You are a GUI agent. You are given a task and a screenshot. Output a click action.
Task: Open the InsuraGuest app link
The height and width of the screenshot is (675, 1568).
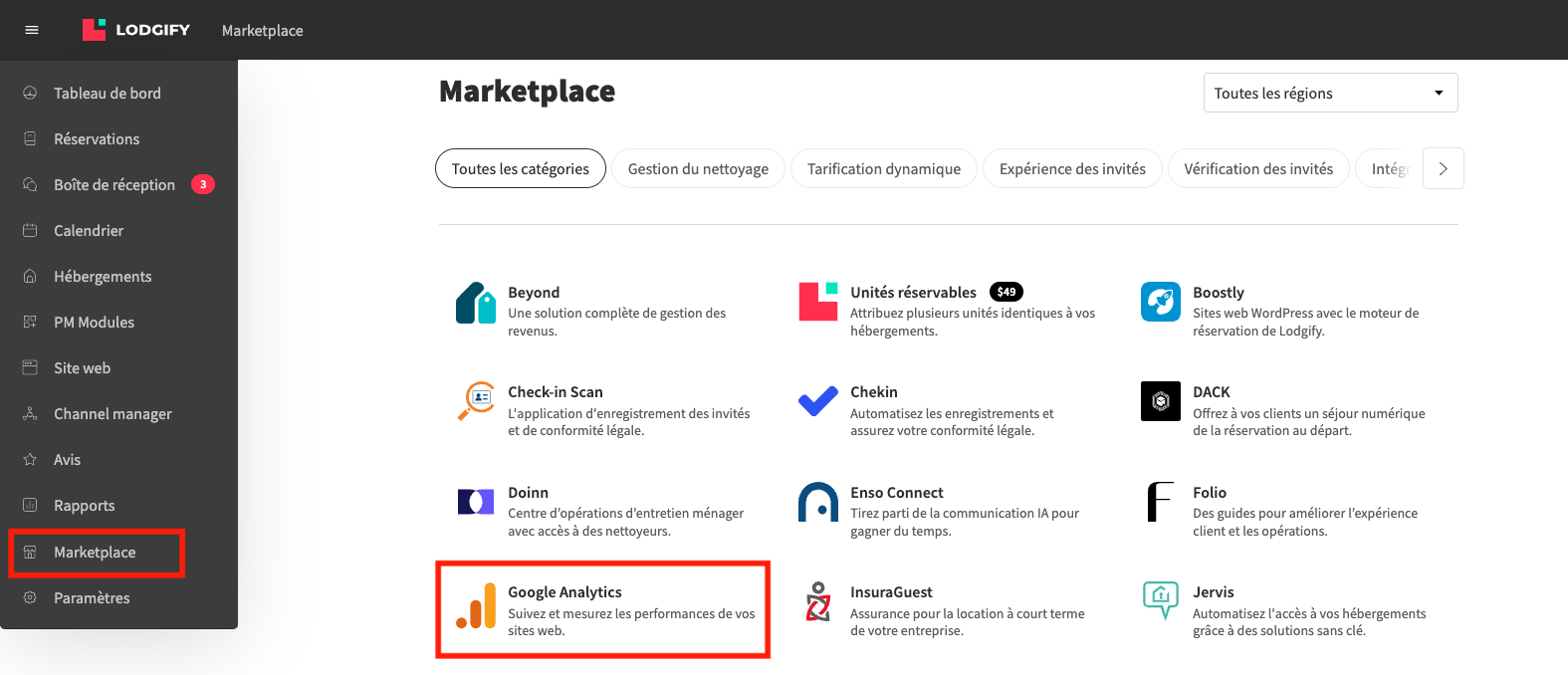click(x=891, y=592)
